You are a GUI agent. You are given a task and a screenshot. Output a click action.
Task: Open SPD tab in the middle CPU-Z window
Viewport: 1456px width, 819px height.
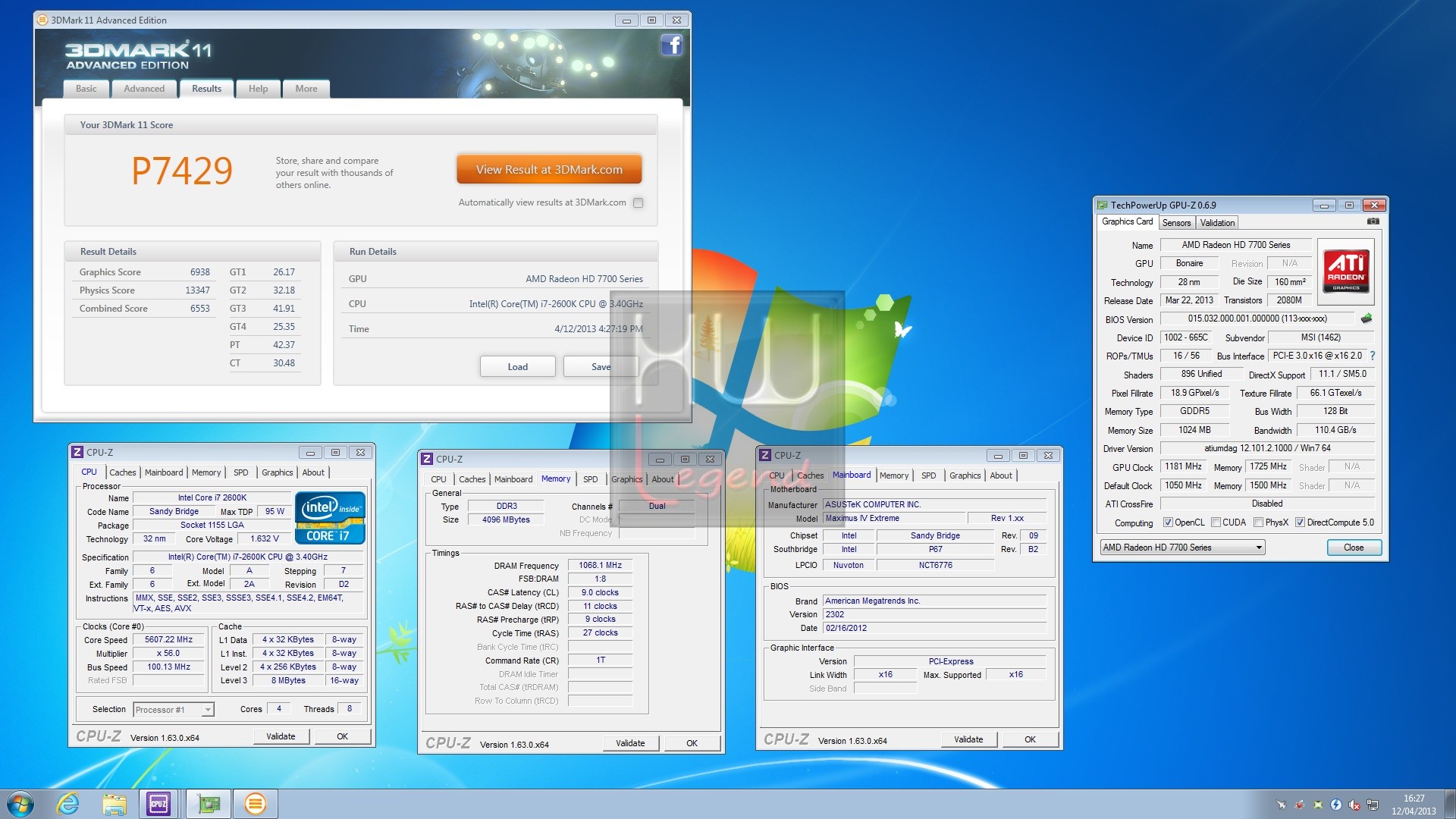point(590,479)
